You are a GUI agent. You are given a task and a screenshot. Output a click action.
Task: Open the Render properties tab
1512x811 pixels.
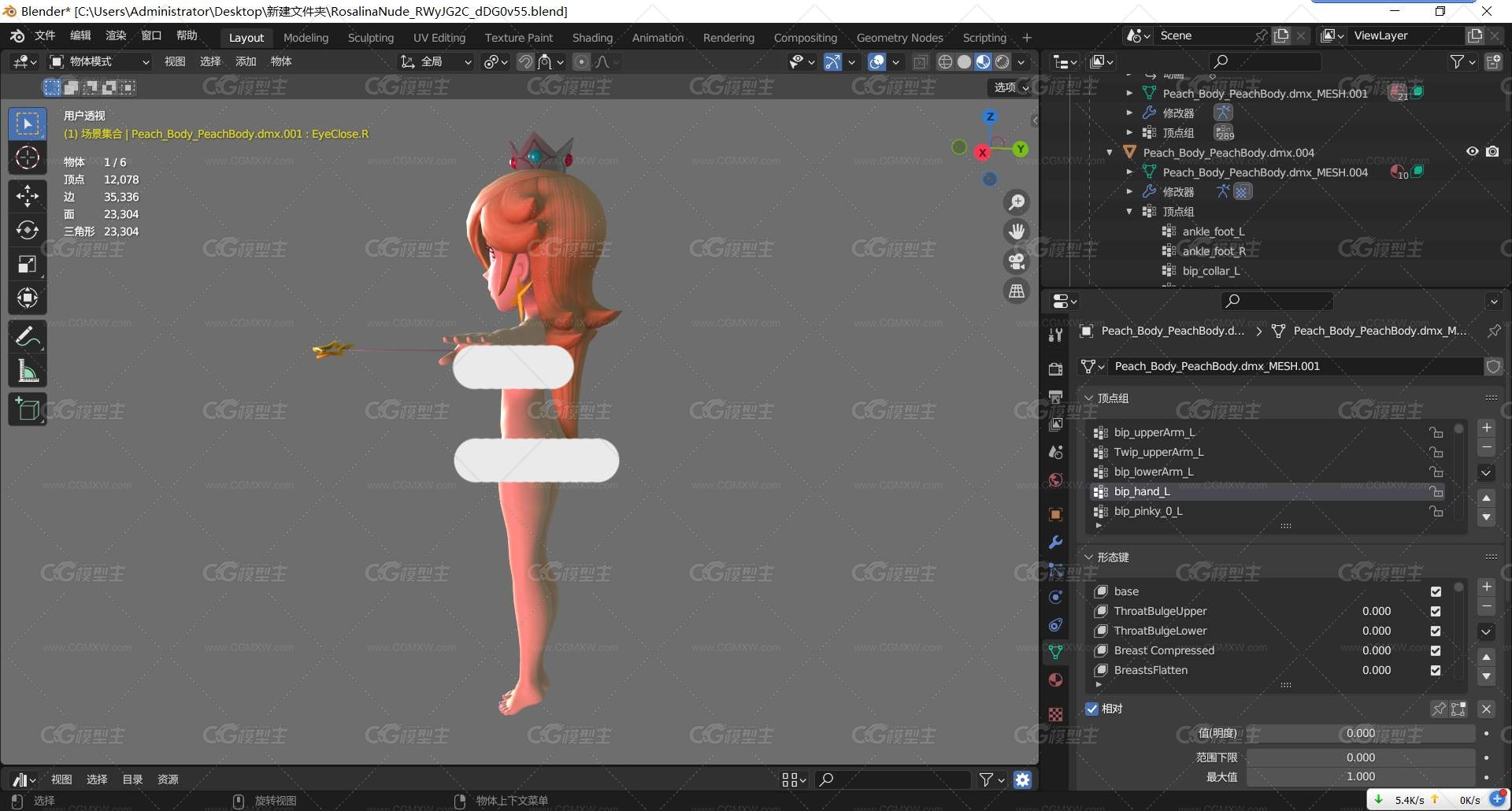point(1055,368)
